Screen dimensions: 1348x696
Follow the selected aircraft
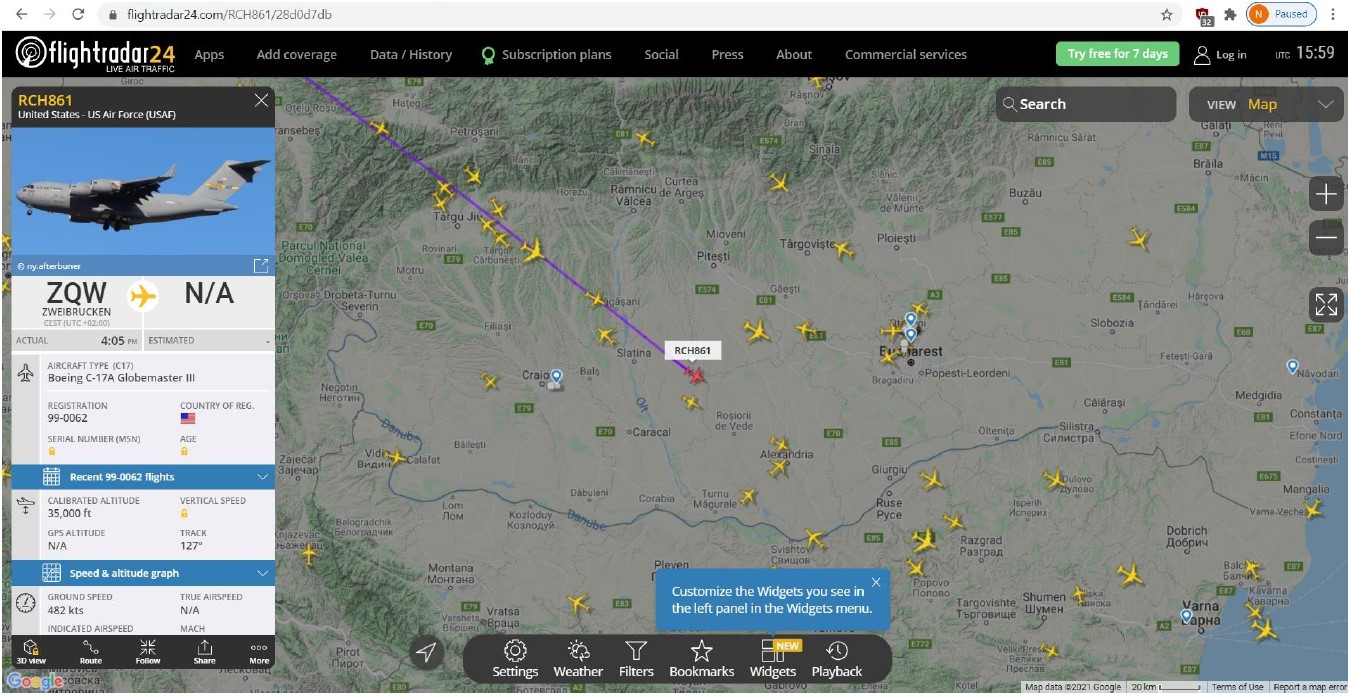[x=148, y=652]
